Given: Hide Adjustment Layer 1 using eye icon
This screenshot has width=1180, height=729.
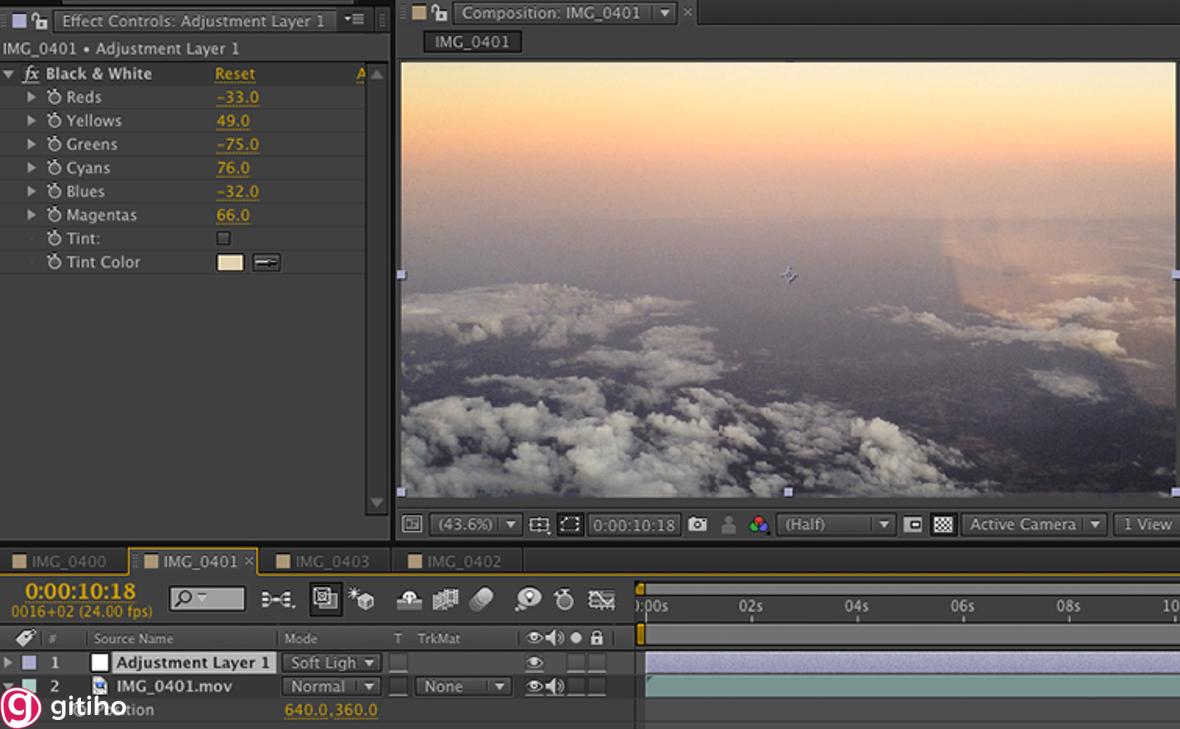Looking at the screenshot, I should (534, 663).
